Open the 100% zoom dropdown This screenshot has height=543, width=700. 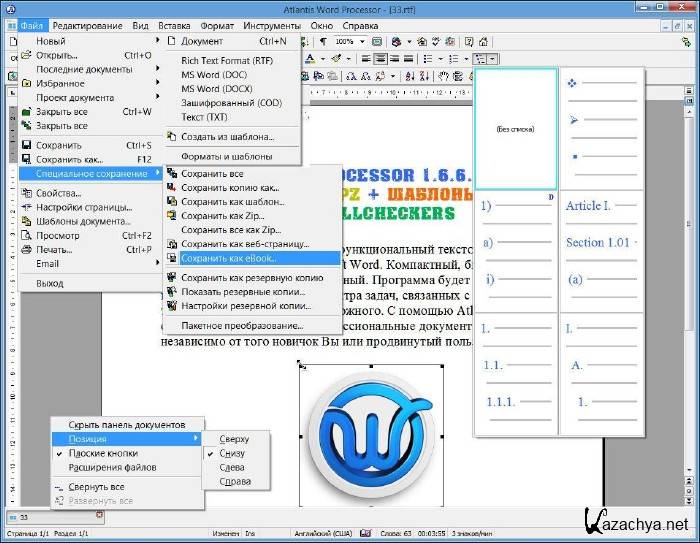(361, 42)
